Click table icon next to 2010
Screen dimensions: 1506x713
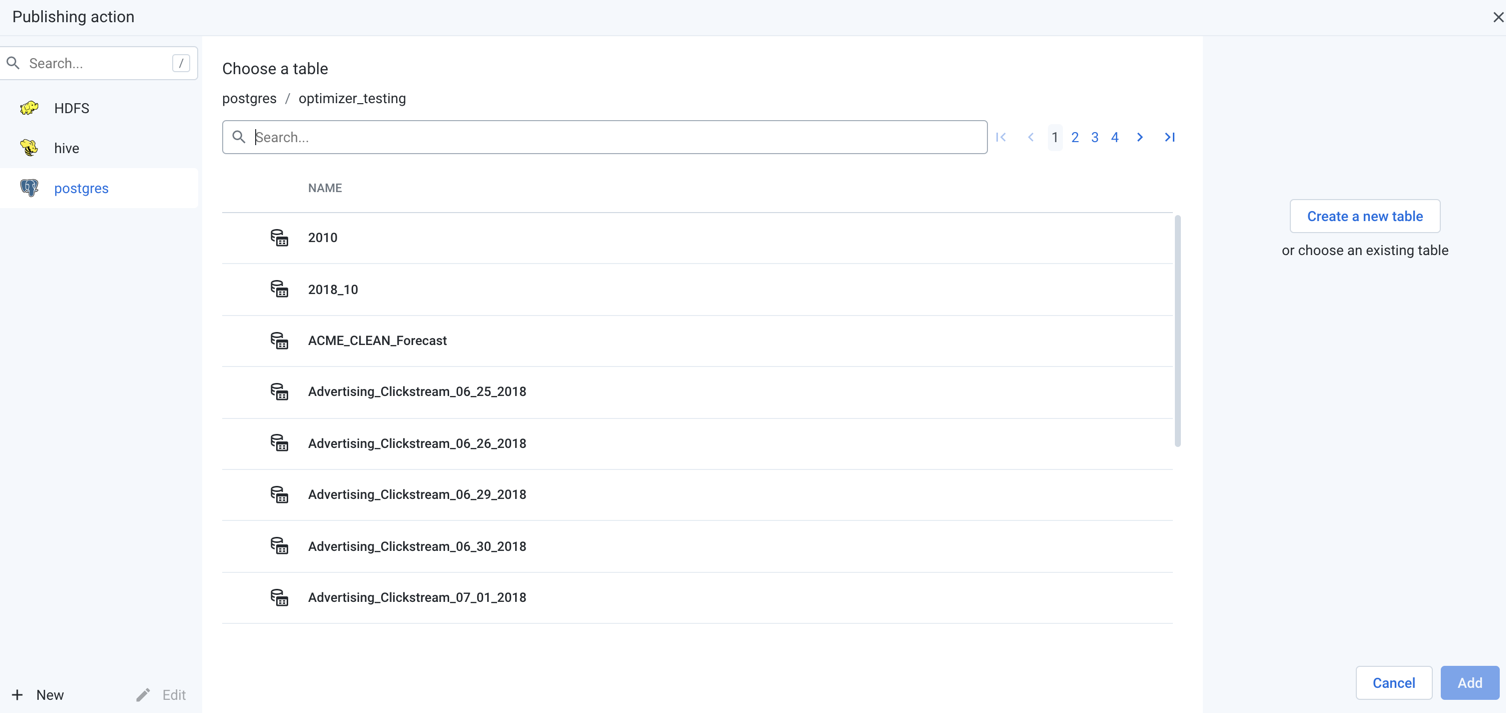point(279,238)
